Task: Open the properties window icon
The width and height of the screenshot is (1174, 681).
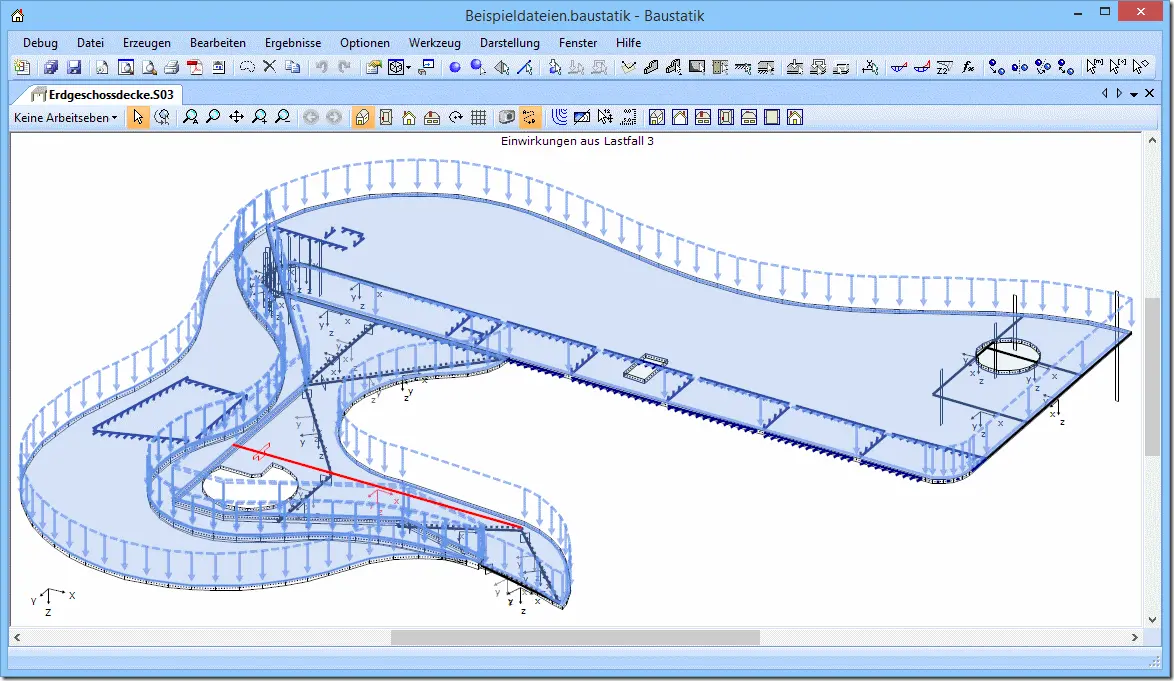Action: pos(373,67)
